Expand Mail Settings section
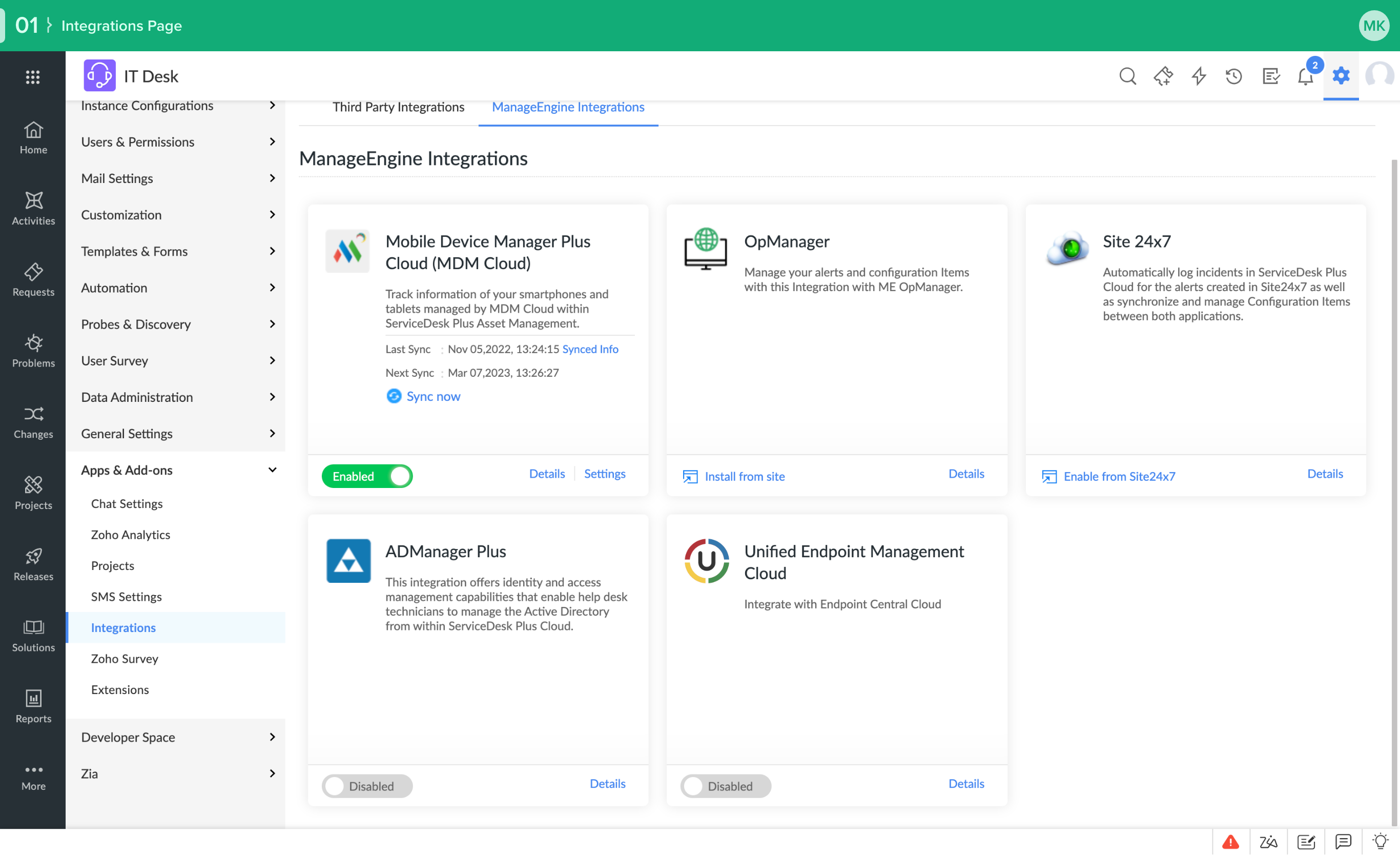The image size is (1400, 855). [x=176, y=178]
